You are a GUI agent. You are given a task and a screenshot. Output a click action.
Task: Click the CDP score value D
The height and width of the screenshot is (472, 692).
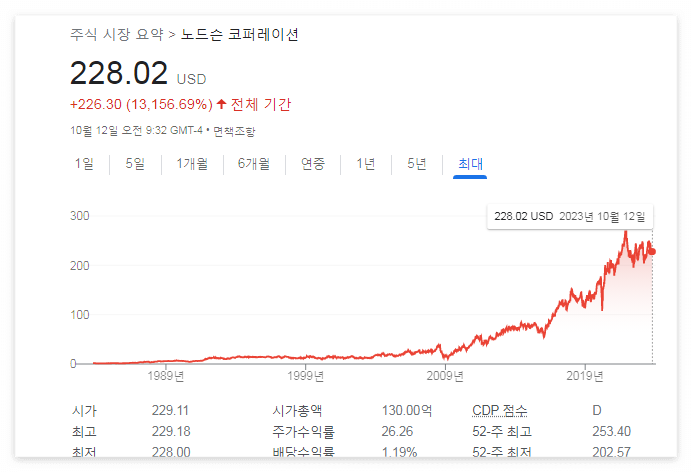click(x=597, y=411)
